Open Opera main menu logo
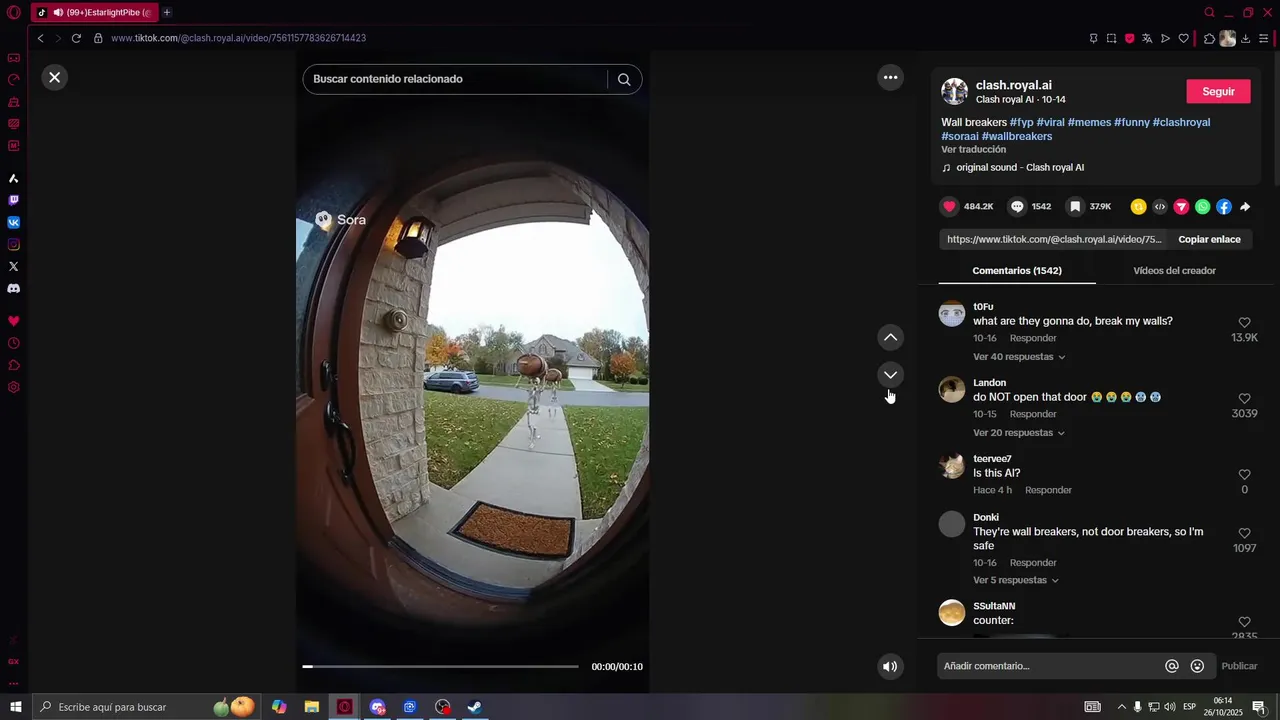 point(13,12)
